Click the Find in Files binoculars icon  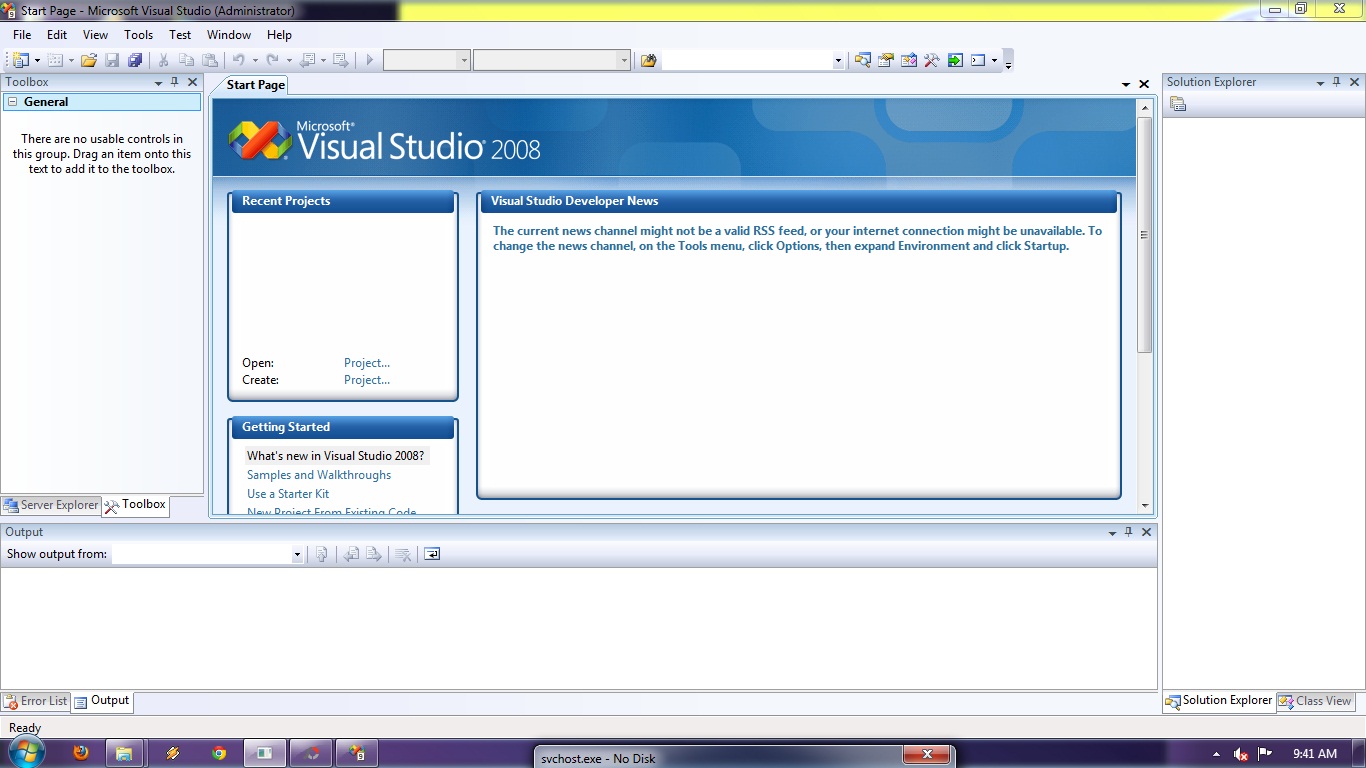tap(648, 60)
